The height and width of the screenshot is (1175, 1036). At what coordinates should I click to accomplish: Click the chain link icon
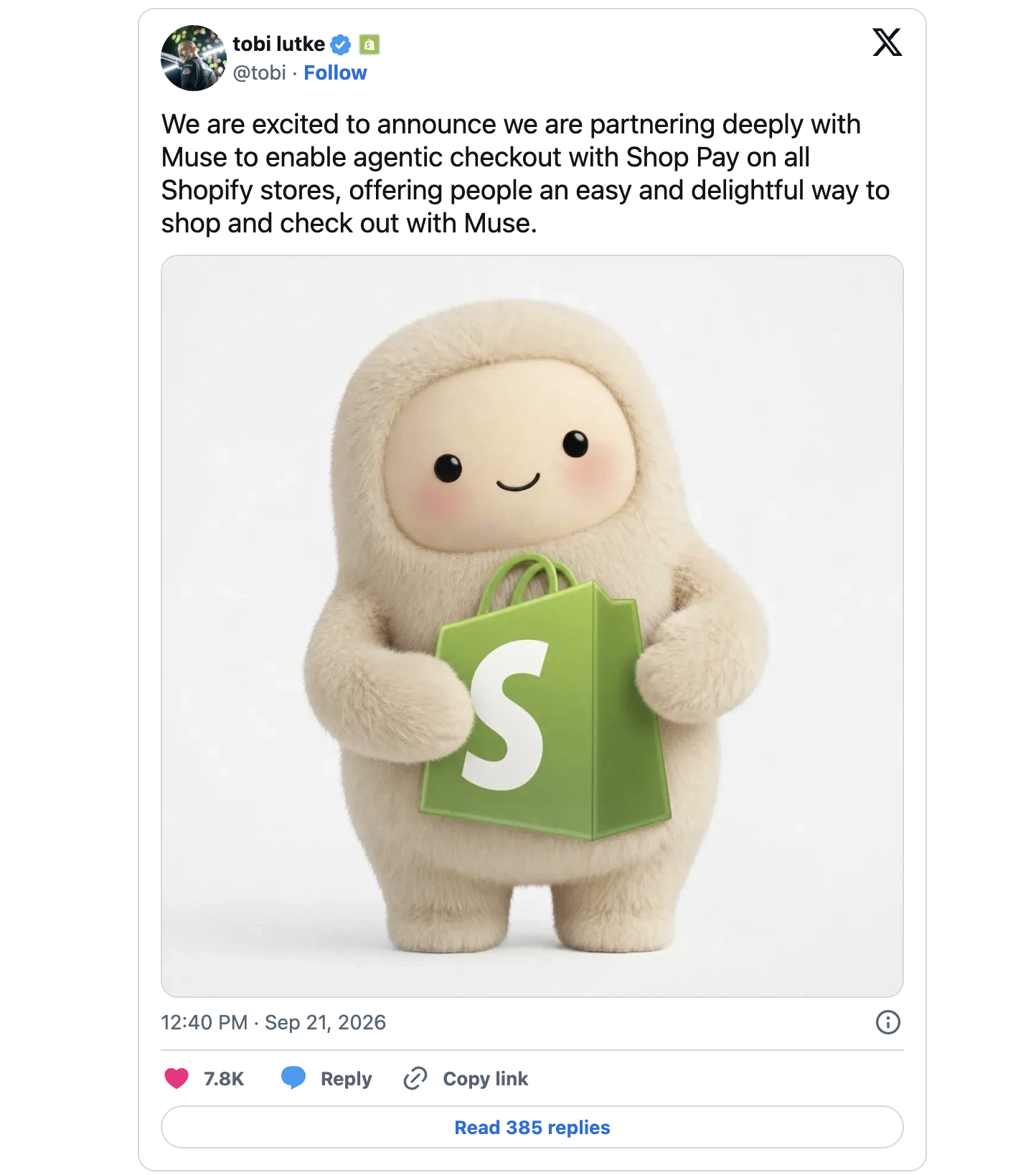click(x=415, y=1078)
